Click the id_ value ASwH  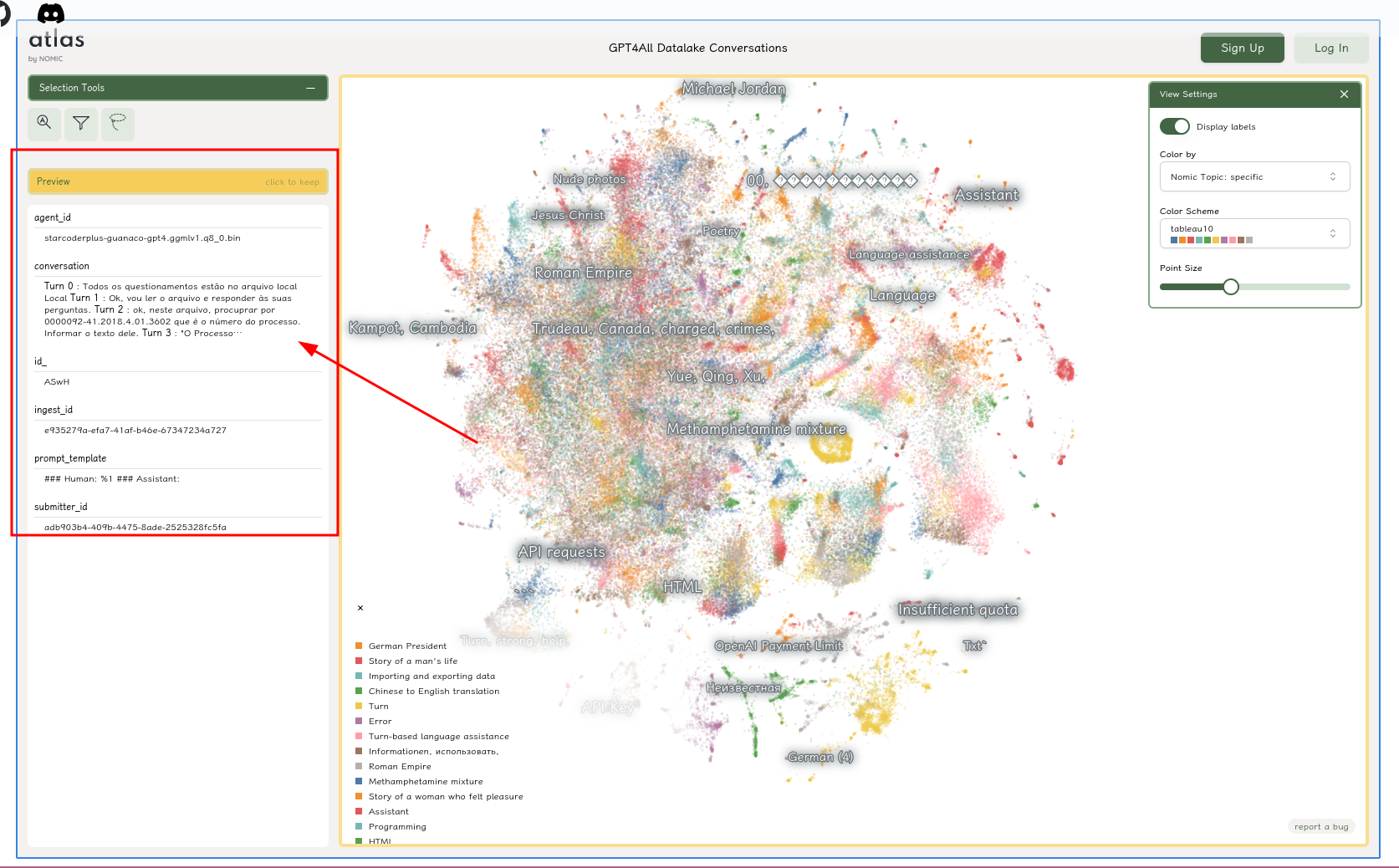[x=57, y=381]
